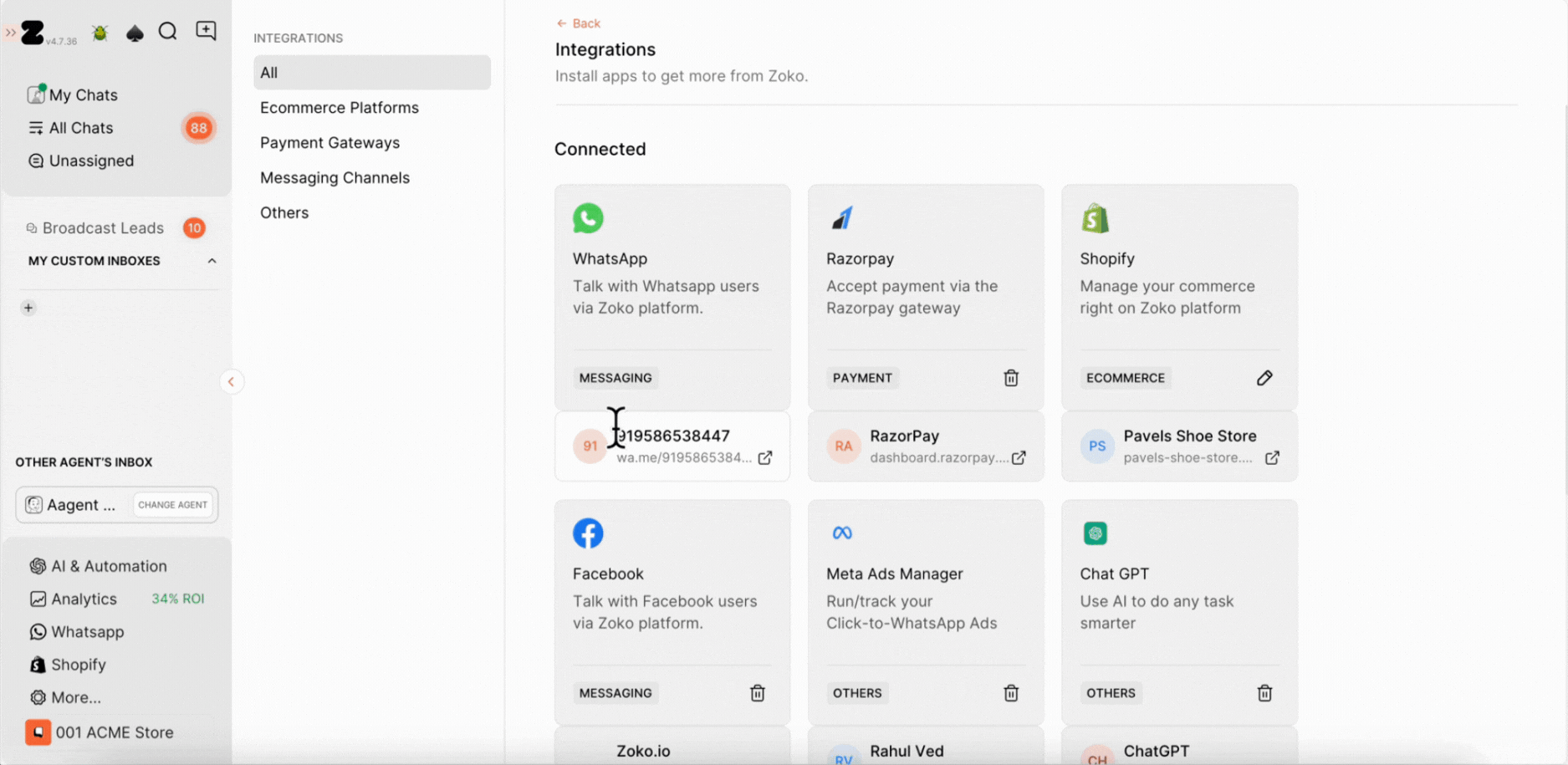Click the Zoko.io account row

coord(672,747)
